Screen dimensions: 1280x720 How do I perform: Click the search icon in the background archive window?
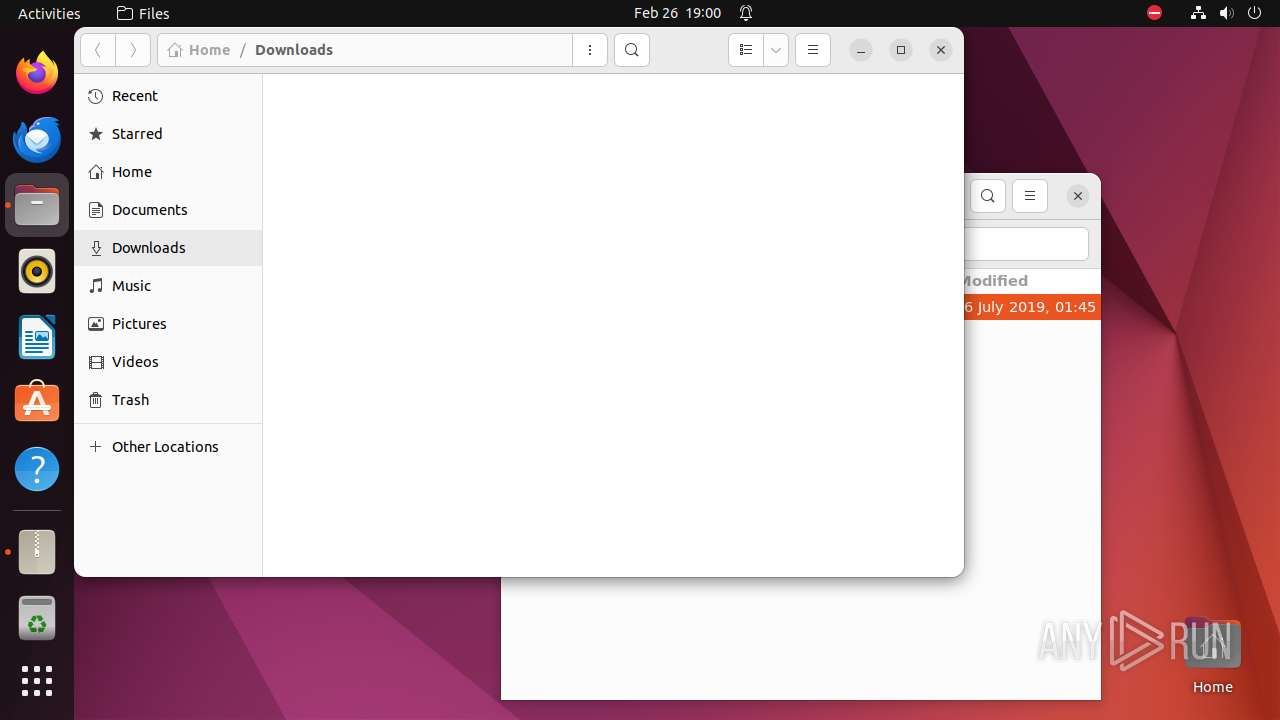pos(988,196)
